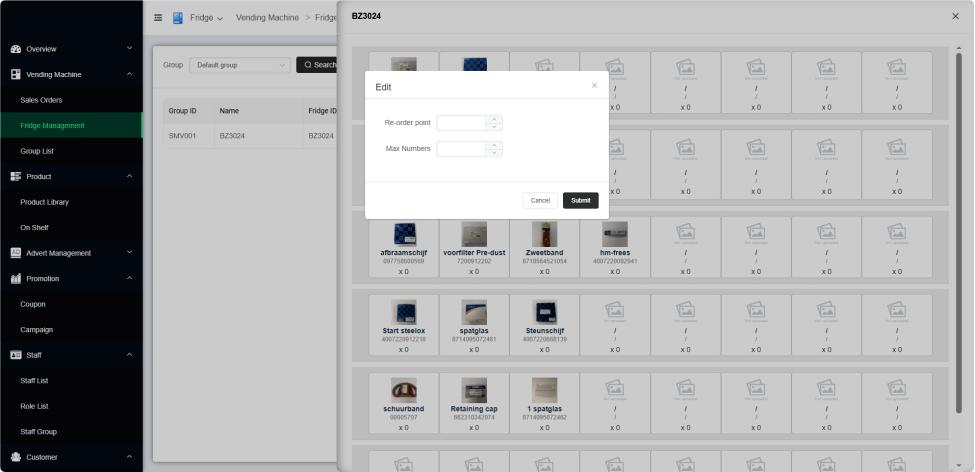
Task: Collapse the Vending Machine menu chevron
Action: click(129, 74)
